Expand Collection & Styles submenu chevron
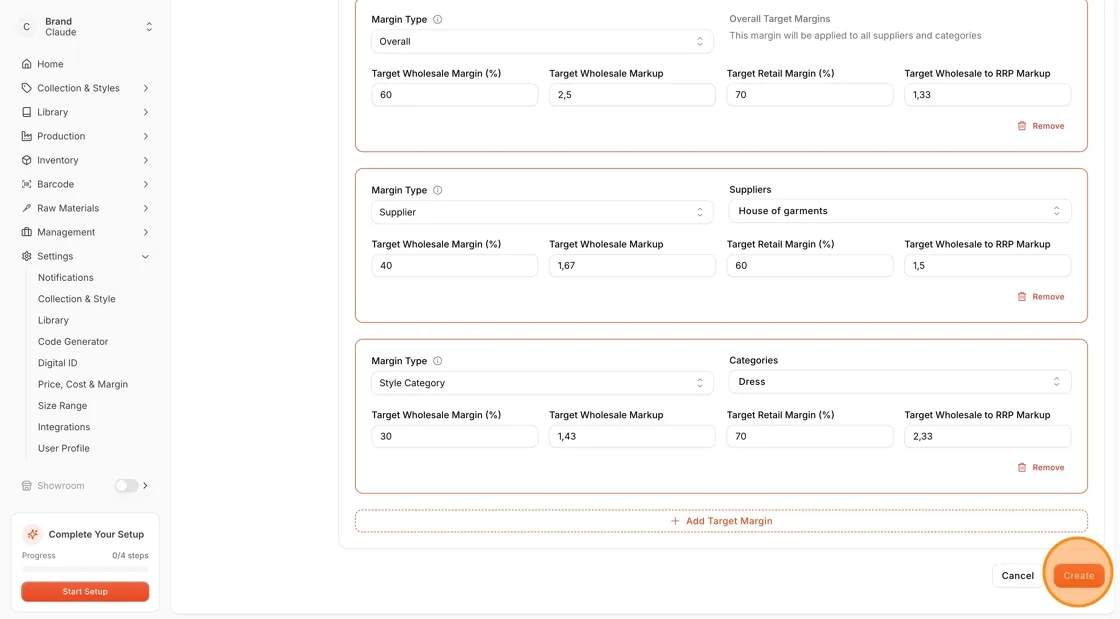Viewport: 1120px width, 619px height. pos(146,88)
